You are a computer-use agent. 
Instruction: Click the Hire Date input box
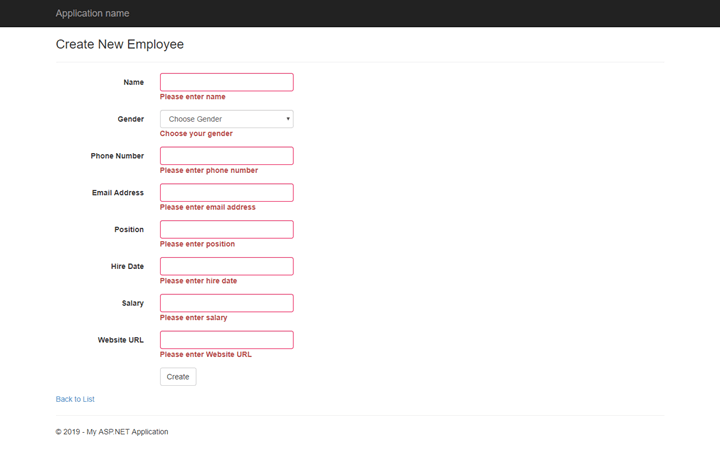[x=226, y=266]
